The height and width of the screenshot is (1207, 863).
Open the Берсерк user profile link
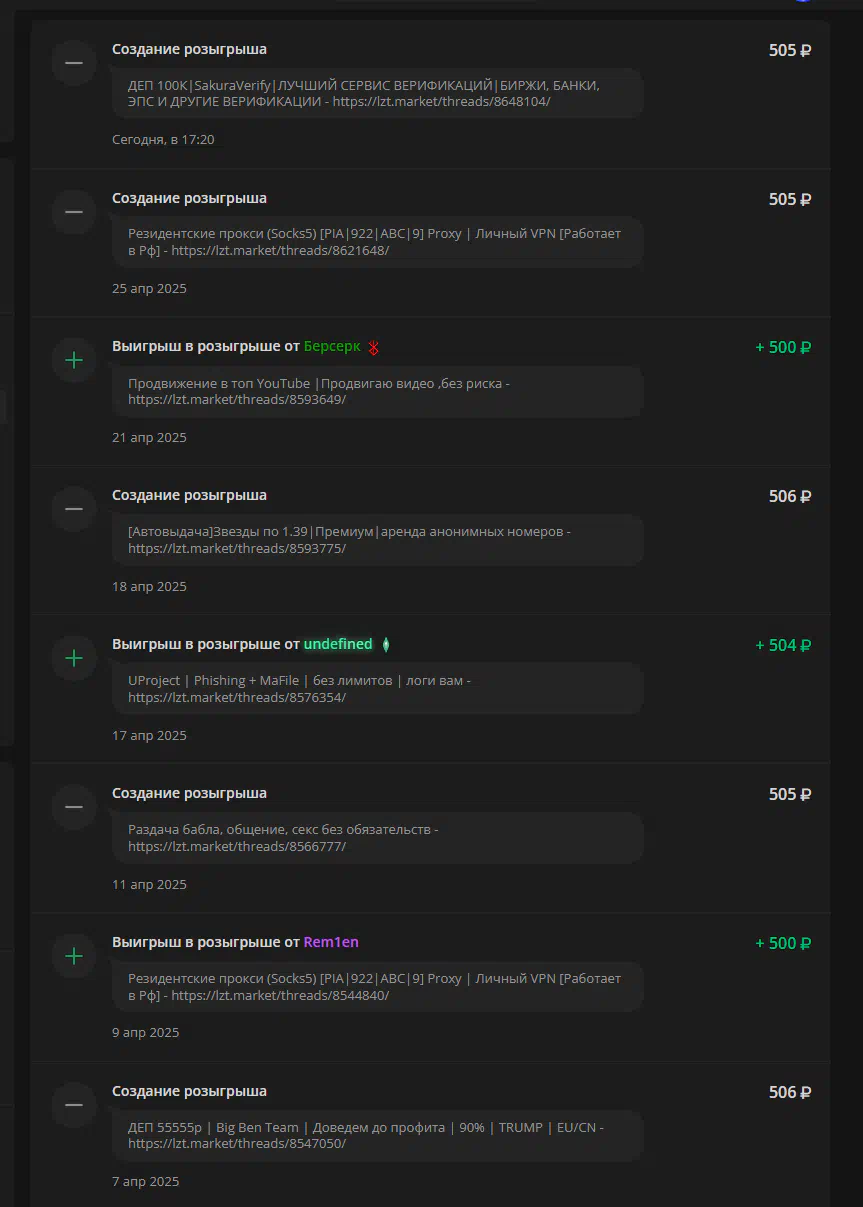pyautogui.click(x=332, y=347)
